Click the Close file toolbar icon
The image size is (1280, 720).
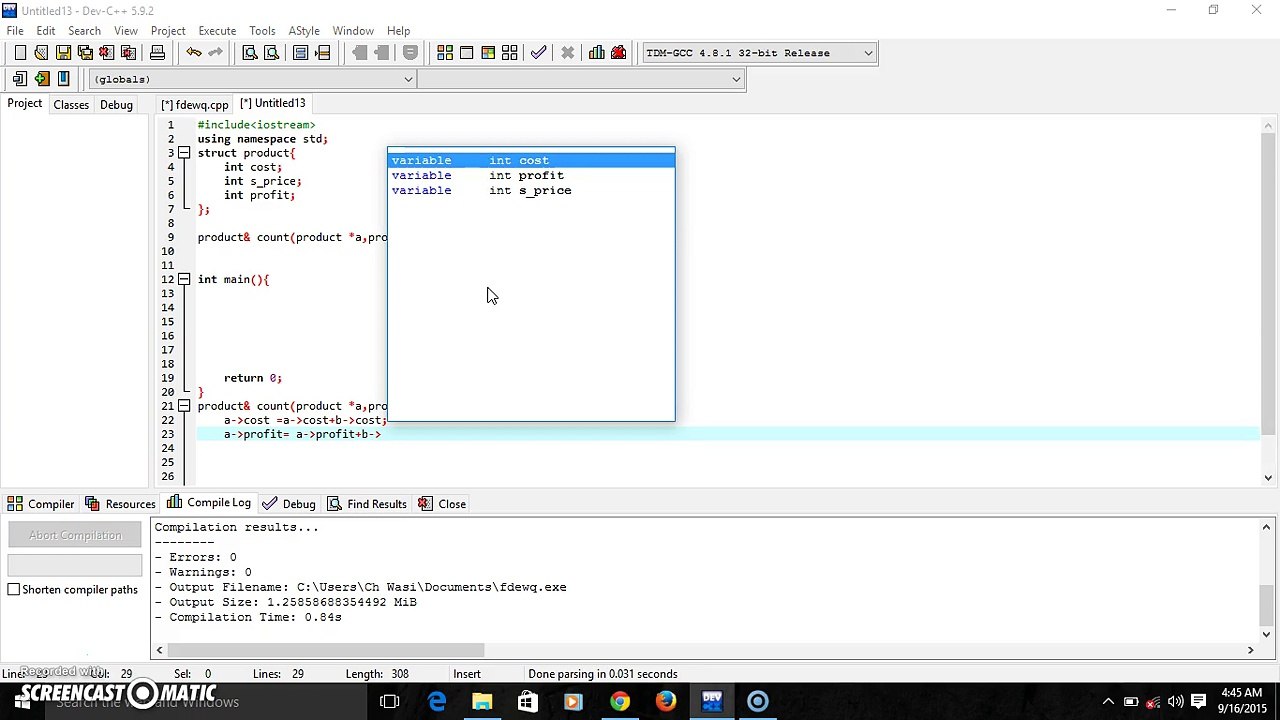tap(106, 53)
